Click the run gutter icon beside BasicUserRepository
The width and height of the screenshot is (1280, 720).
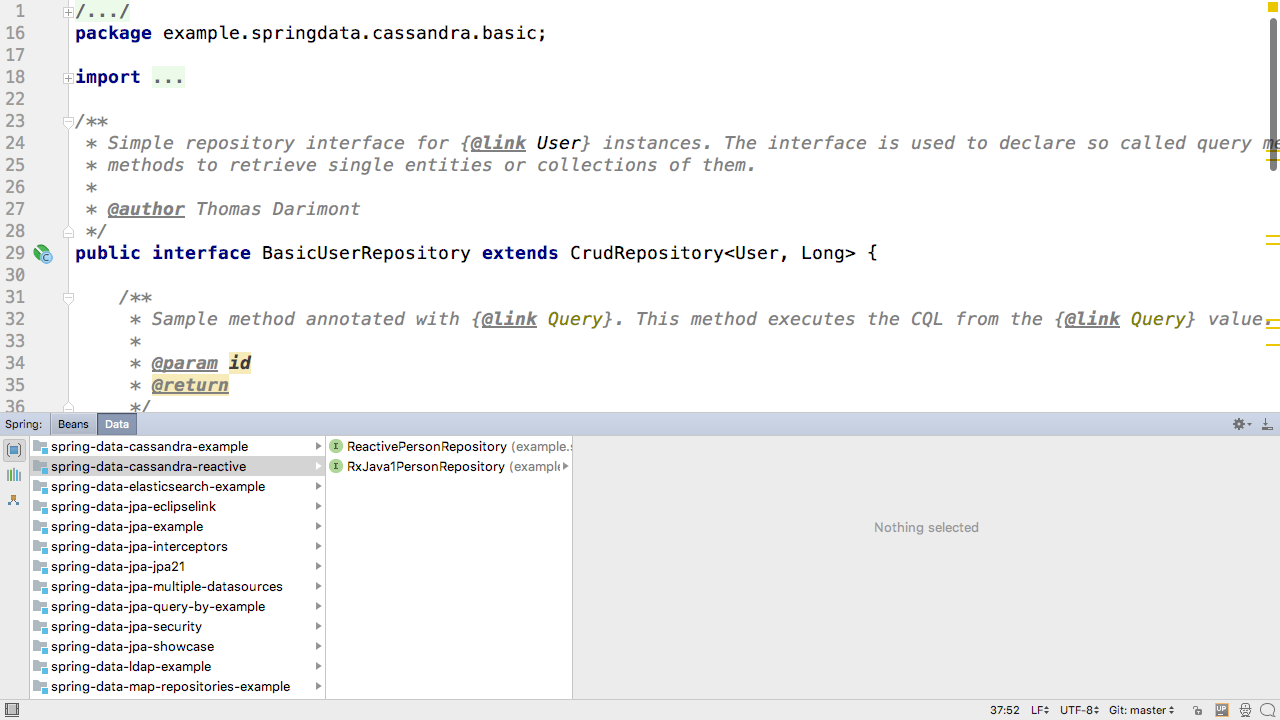click(x=42, y=254)
